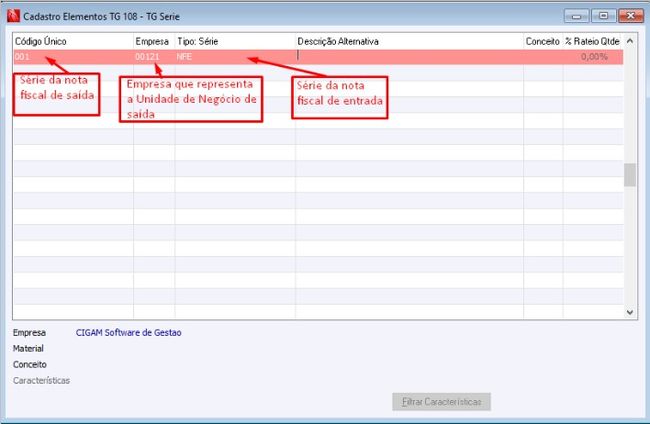Close the Cadastro Elementos TG 108 window
Viewport: 650px width, 424px height.
[x=631, y=16]
